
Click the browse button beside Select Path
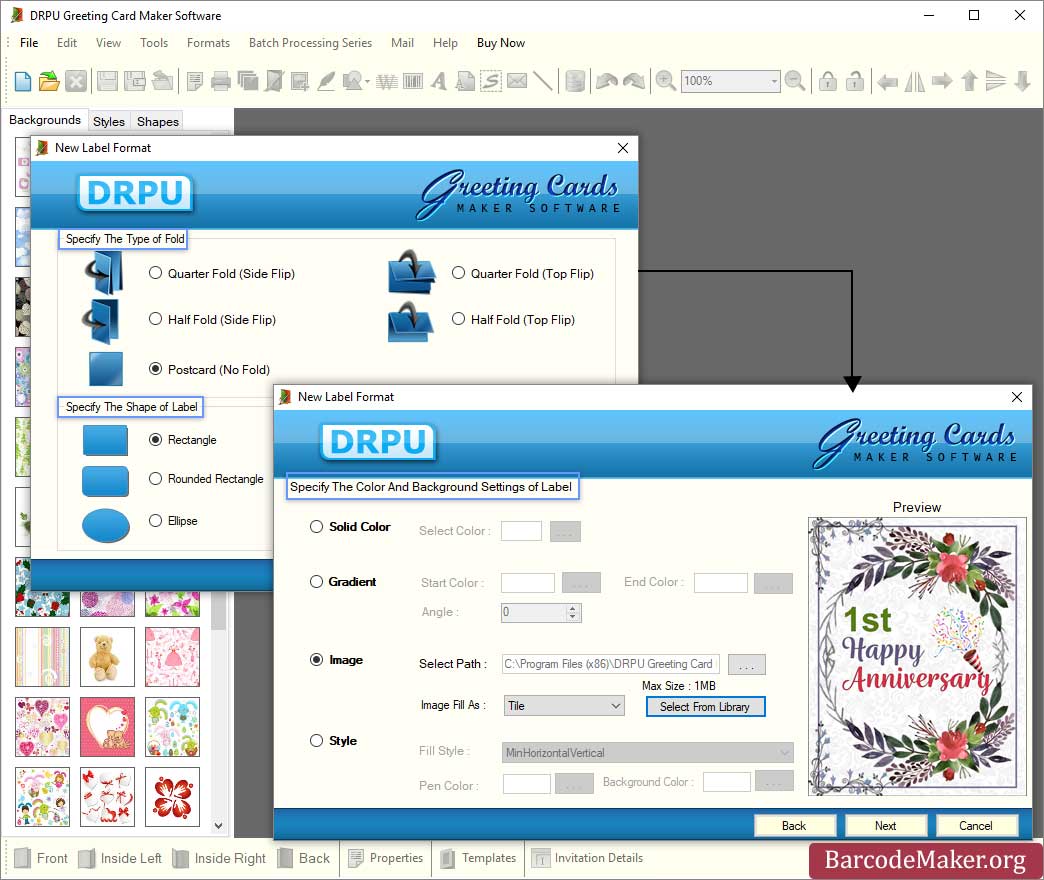tap(746, 664)
